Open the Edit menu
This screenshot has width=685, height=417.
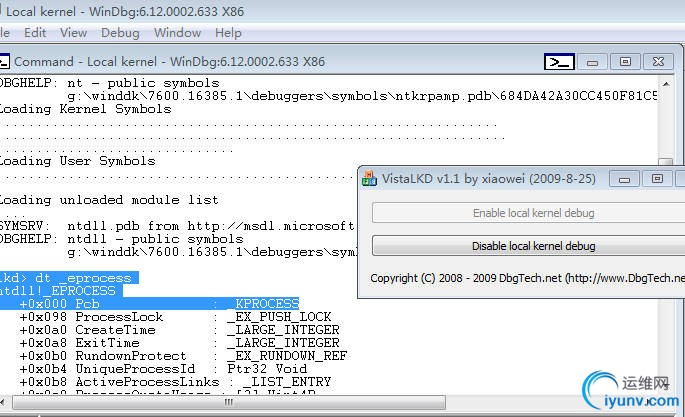[35, 33]
